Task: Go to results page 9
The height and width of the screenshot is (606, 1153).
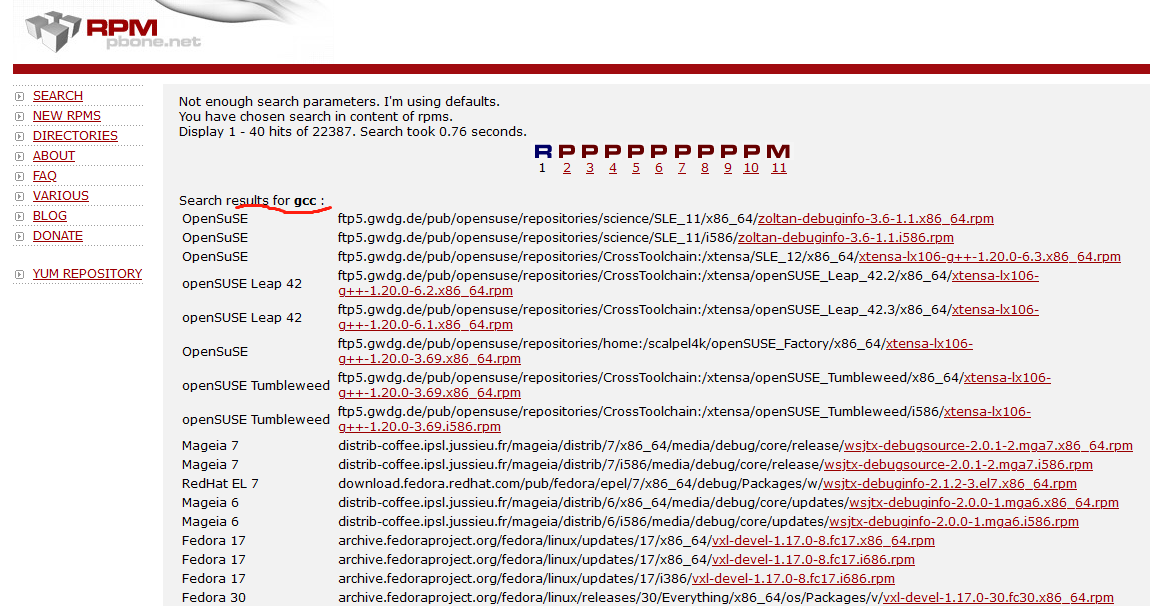Action: pos(727,168)
